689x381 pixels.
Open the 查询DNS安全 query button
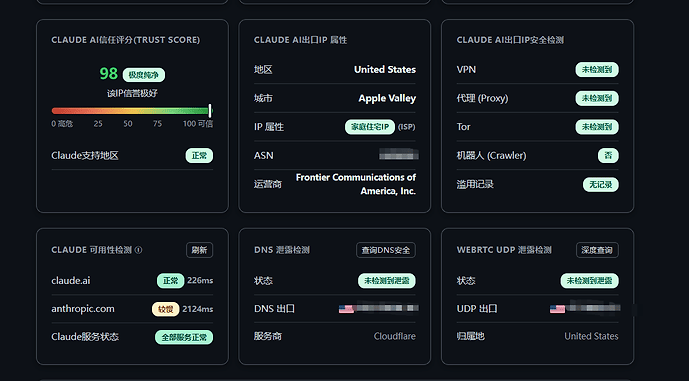coord(385,250)
